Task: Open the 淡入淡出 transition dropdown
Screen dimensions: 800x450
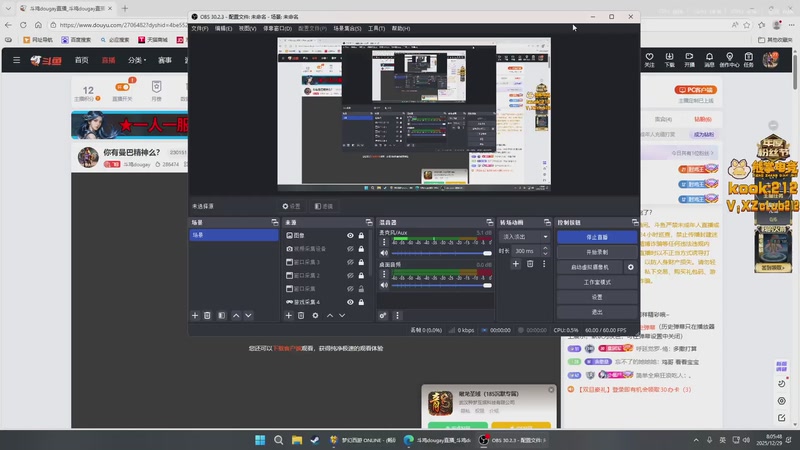Action: [x=524, y=237]
